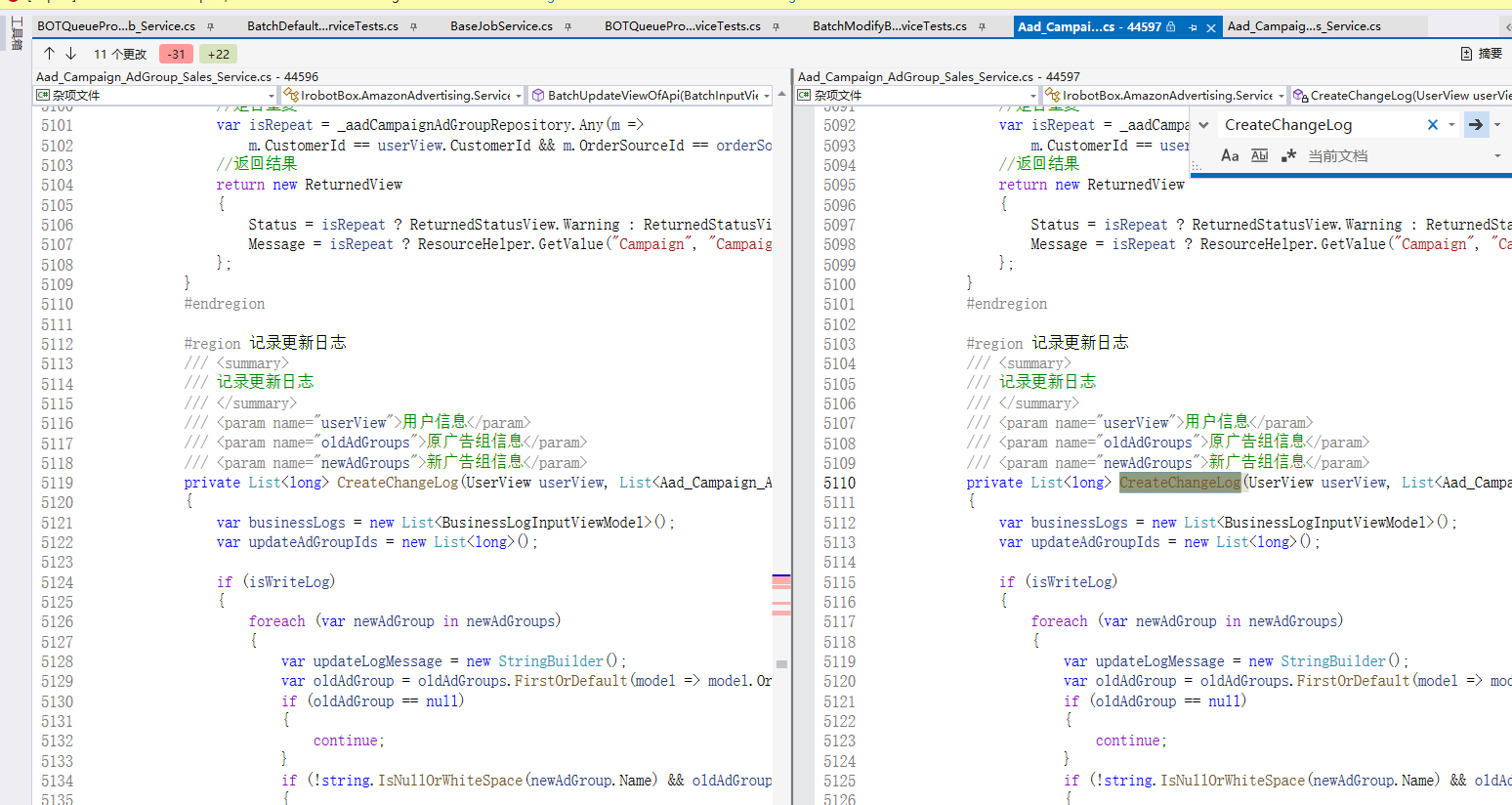Open search history dropdown beside clear button

pos(1451,125)
